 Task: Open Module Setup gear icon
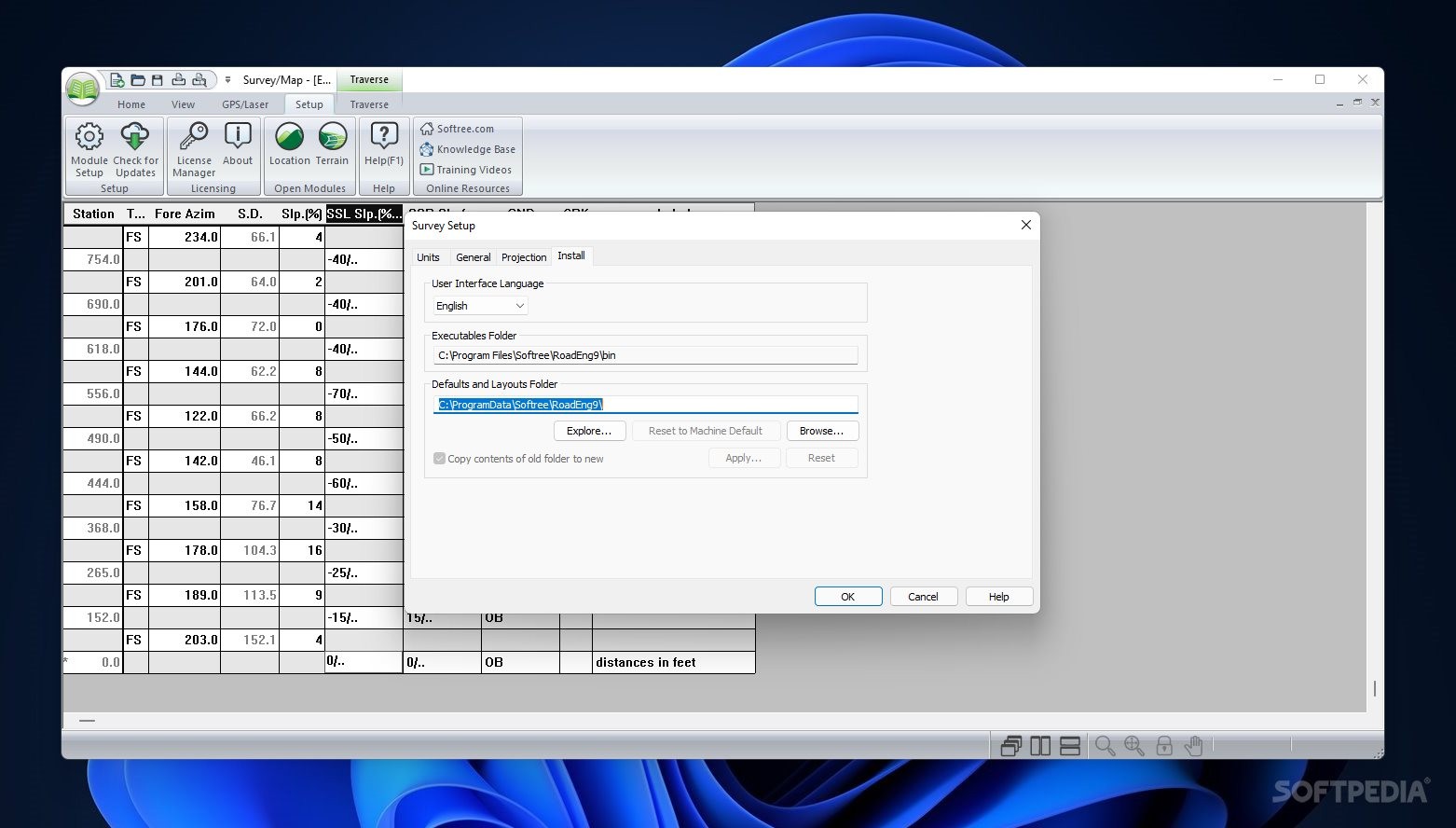[89, 149]
